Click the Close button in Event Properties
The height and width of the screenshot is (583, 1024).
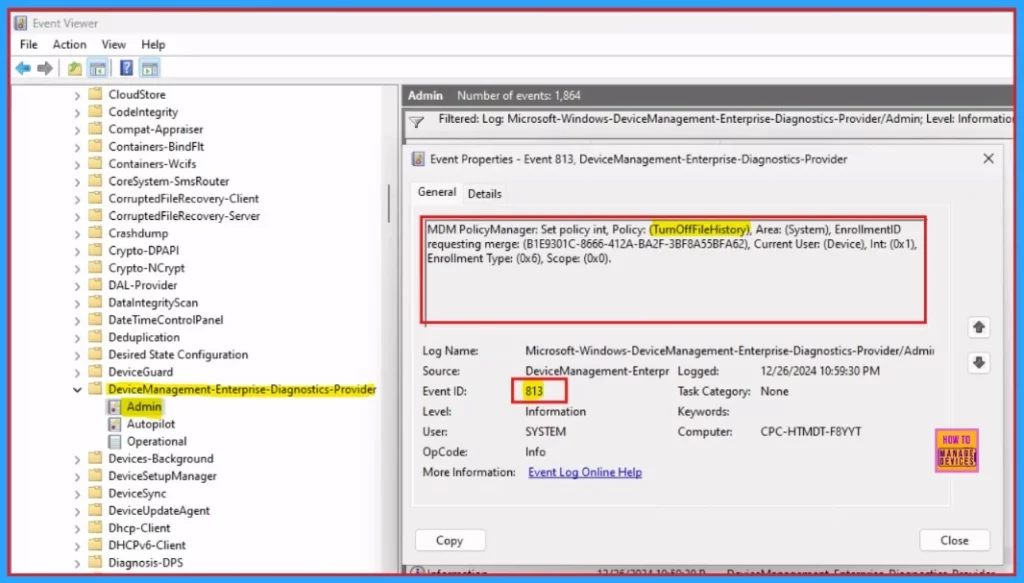[954, 541]
